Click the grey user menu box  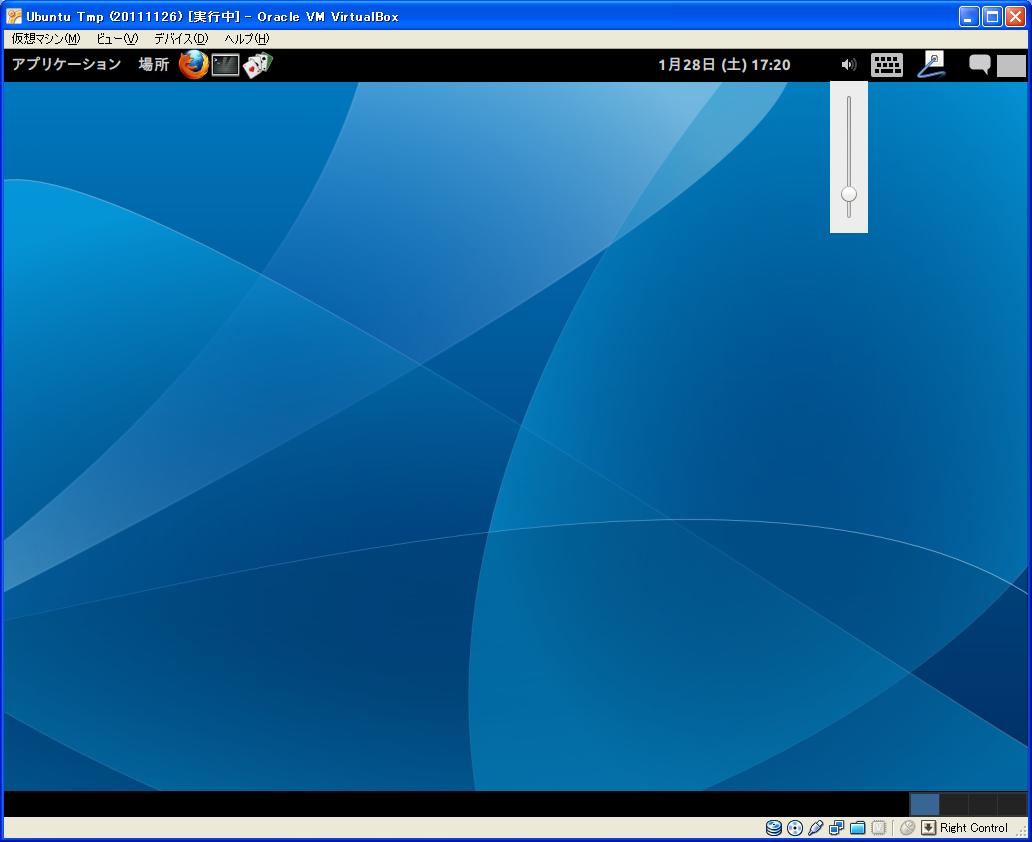click(x=1011, y=65)
